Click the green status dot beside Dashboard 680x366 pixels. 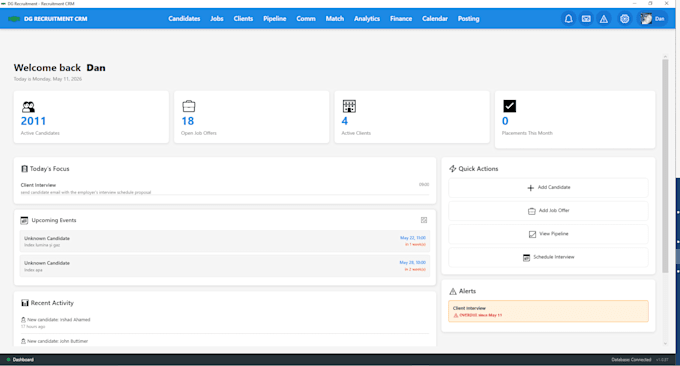8,359
